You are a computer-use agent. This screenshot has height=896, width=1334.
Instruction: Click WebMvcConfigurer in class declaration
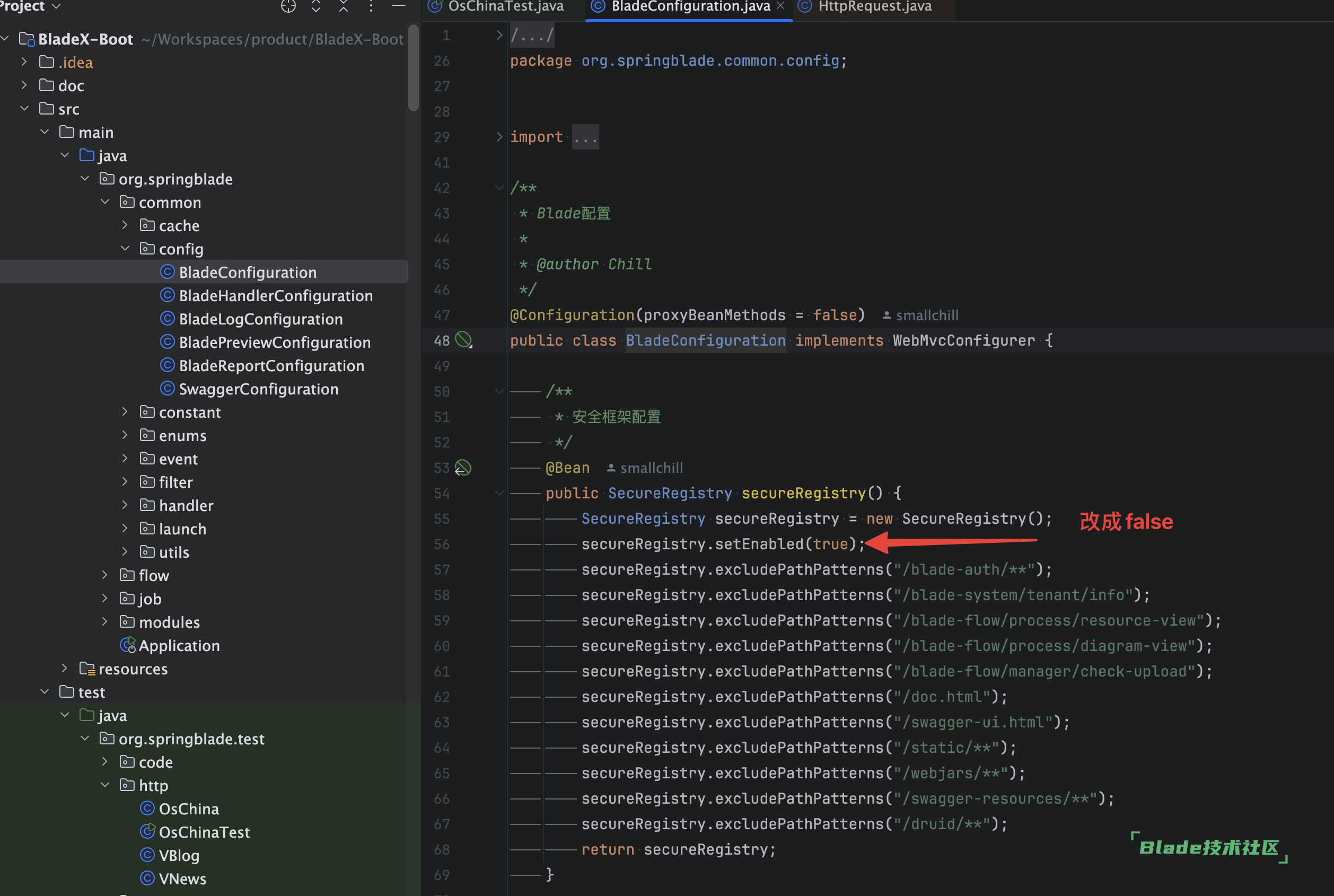point(964,340)
